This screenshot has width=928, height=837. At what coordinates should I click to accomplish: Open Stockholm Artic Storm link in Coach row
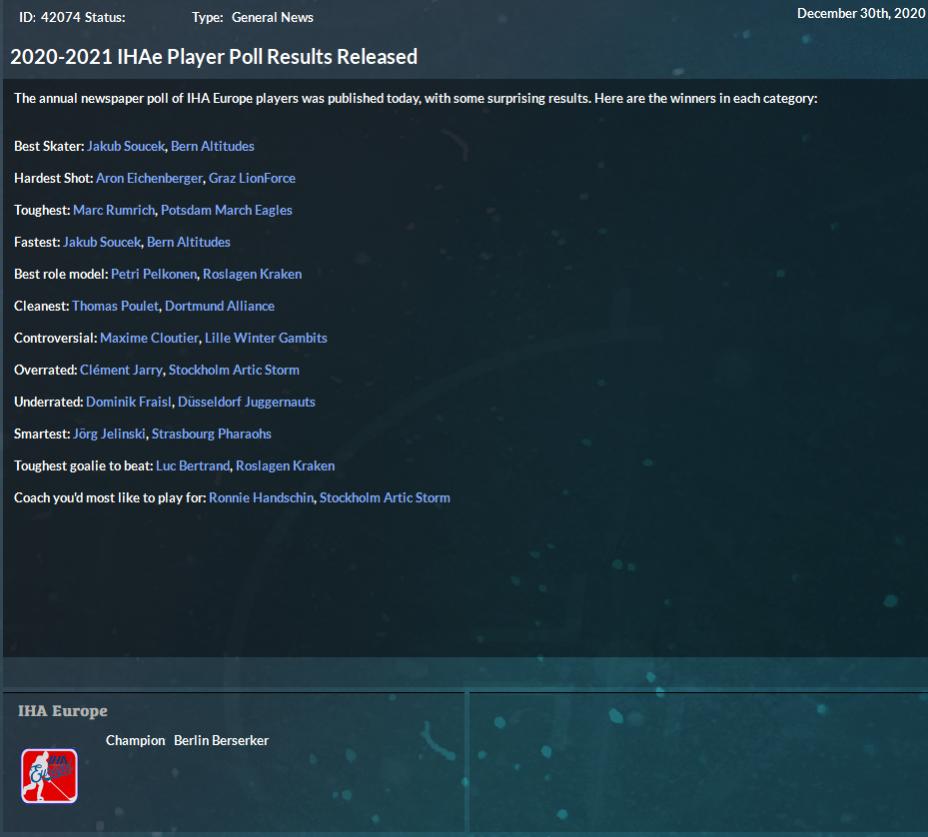385,498
